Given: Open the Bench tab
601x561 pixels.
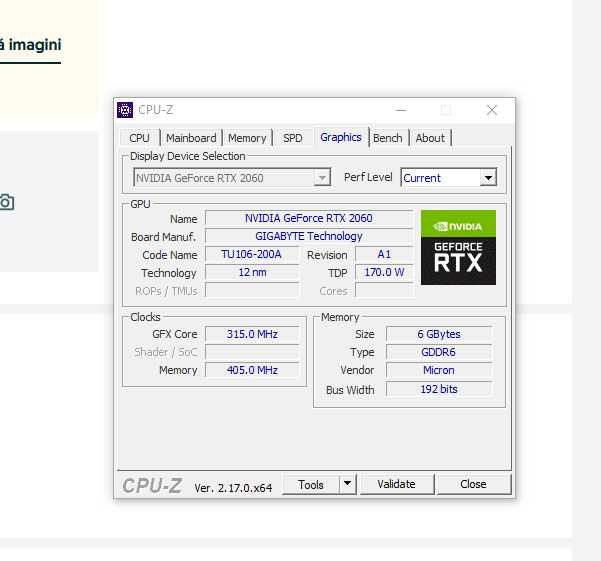Looking at the screenshot, I should 388,138.
